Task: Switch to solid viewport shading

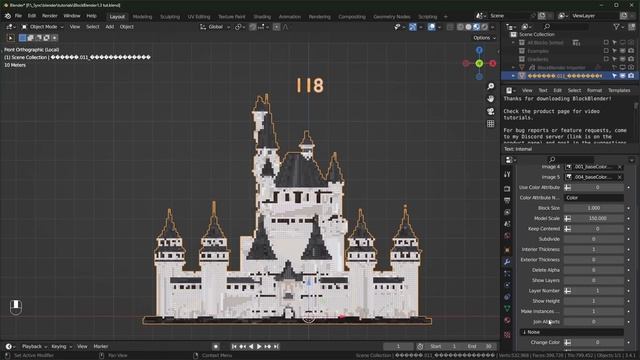Action: [x=468, y=27]
